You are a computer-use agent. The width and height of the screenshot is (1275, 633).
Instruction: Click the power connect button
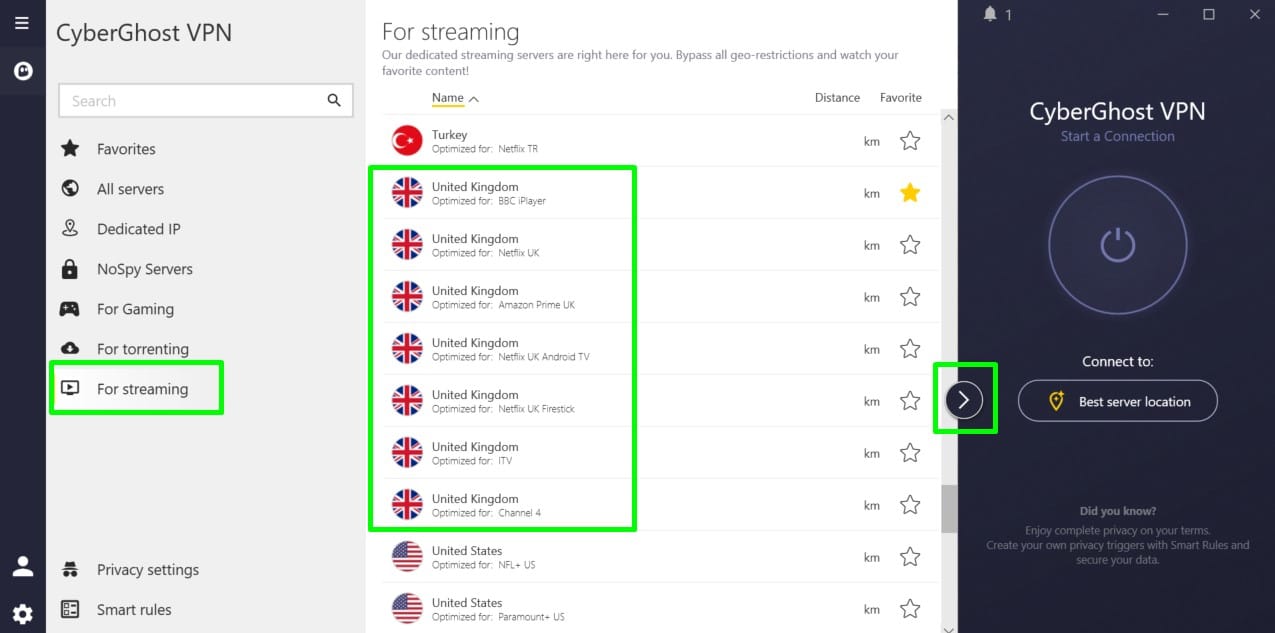(1117, 245)
